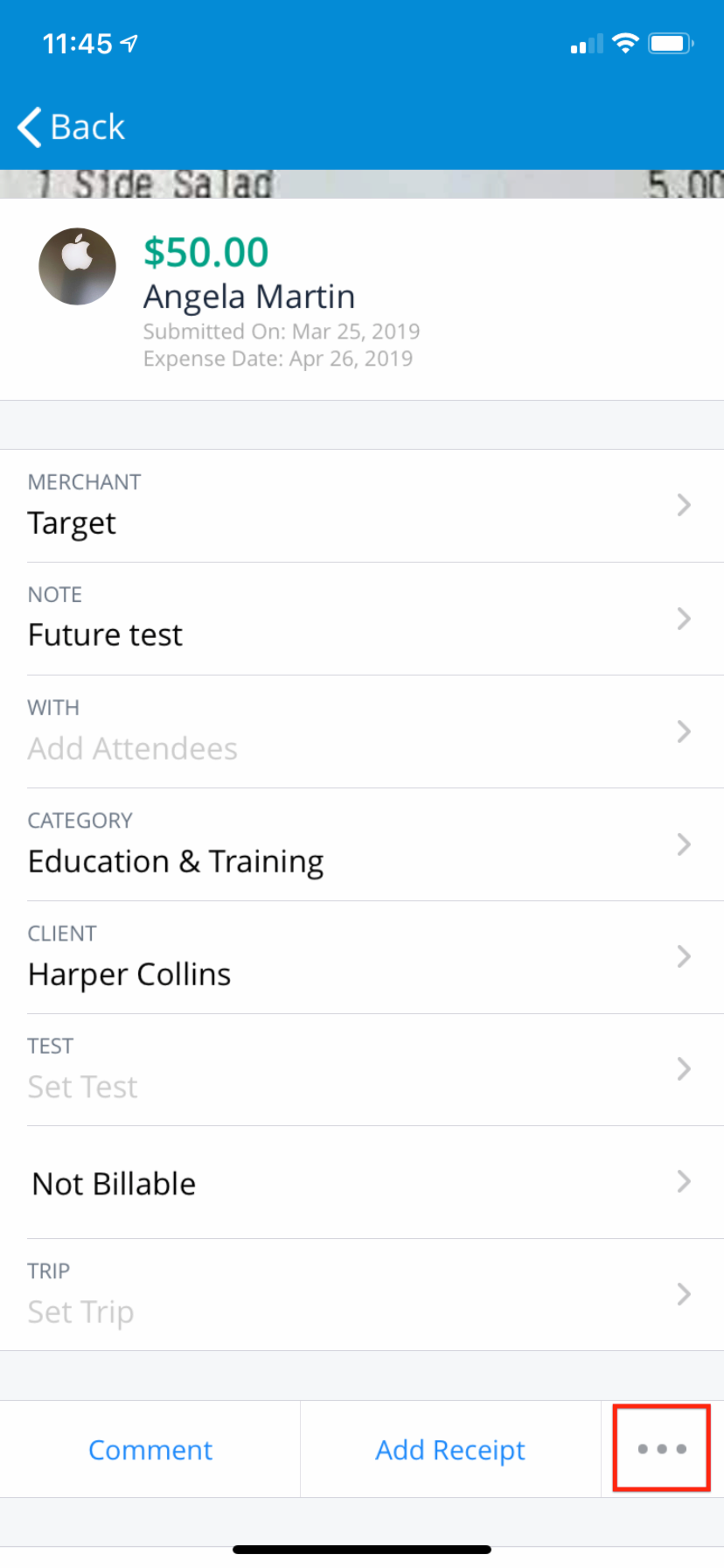
Task: Open the Comment tab
Action: (x=150, y=1450)
